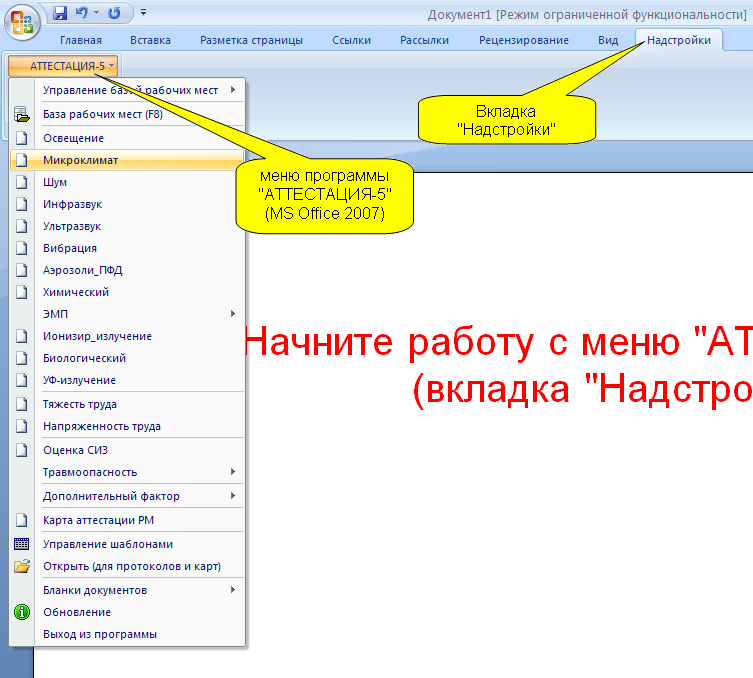Image resolution: width=753 pixels, height=678 pixels.
Task: Click document icon next to Инфразвук
Action: pos(22,204)
